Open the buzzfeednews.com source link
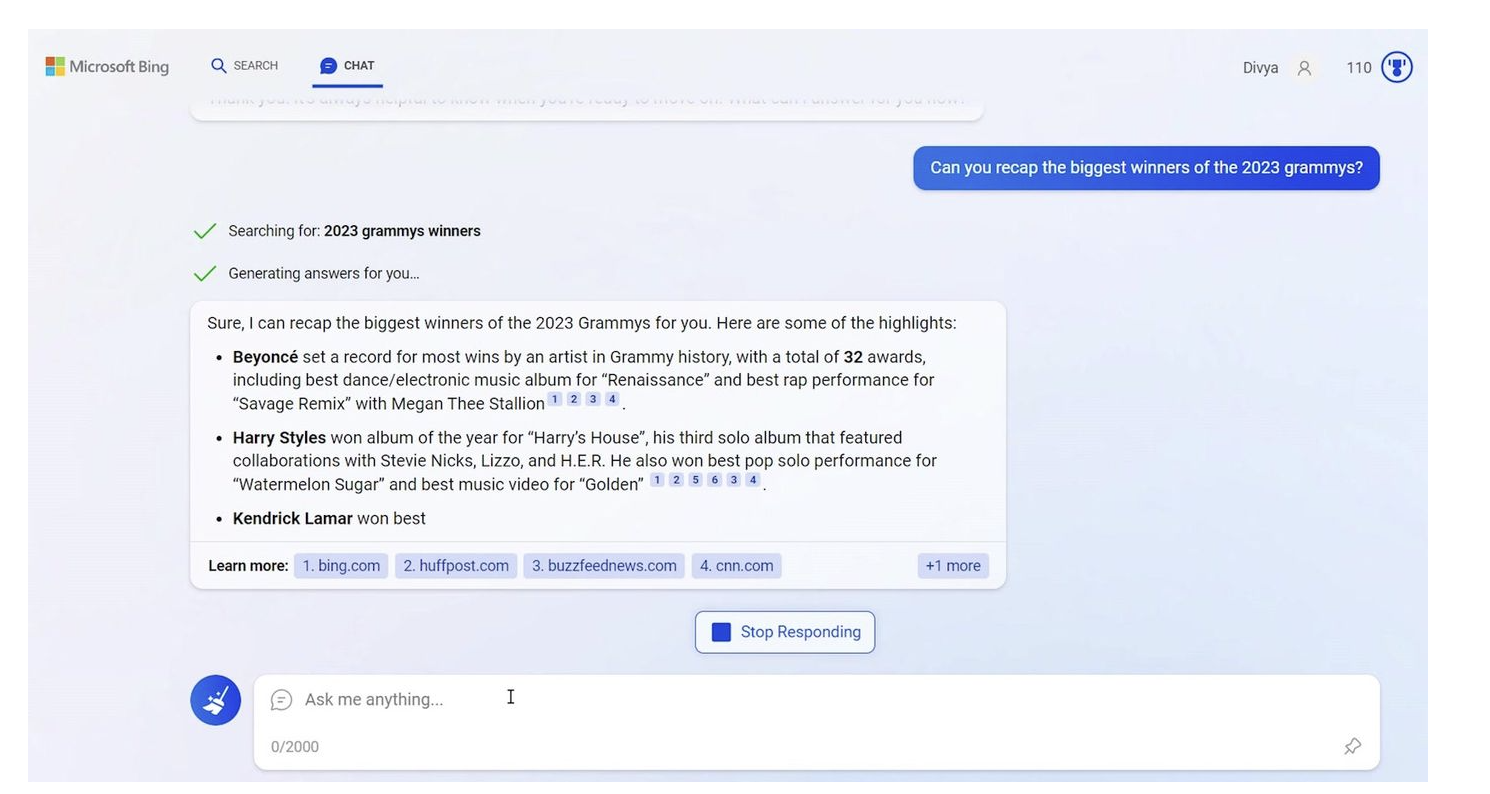 604,566
